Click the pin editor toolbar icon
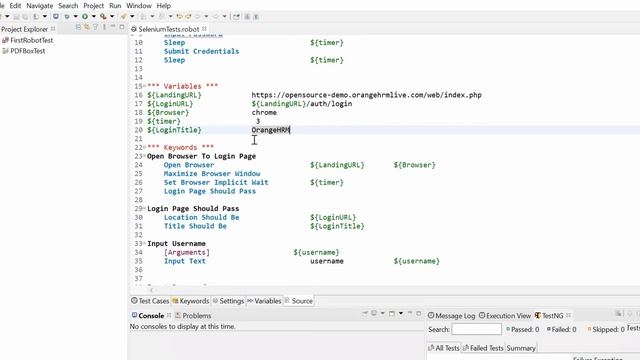Screen dimensions: 640x360 point(236,17)
